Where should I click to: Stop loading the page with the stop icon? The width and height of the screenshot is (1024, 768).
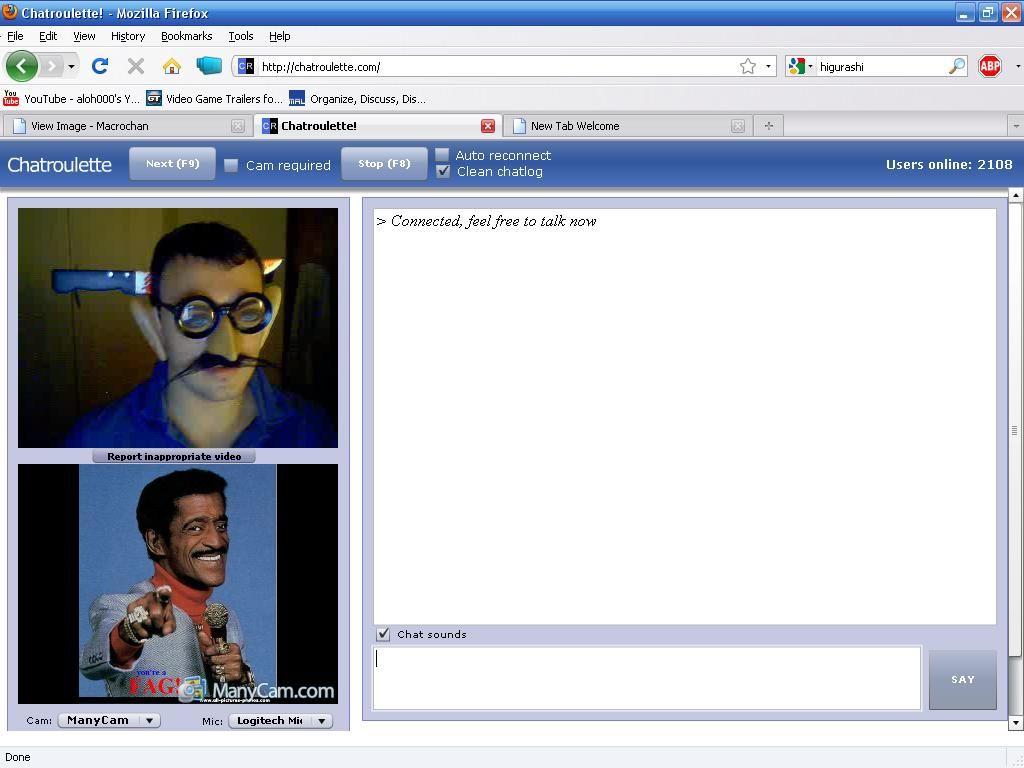click(x=135, y=66)
